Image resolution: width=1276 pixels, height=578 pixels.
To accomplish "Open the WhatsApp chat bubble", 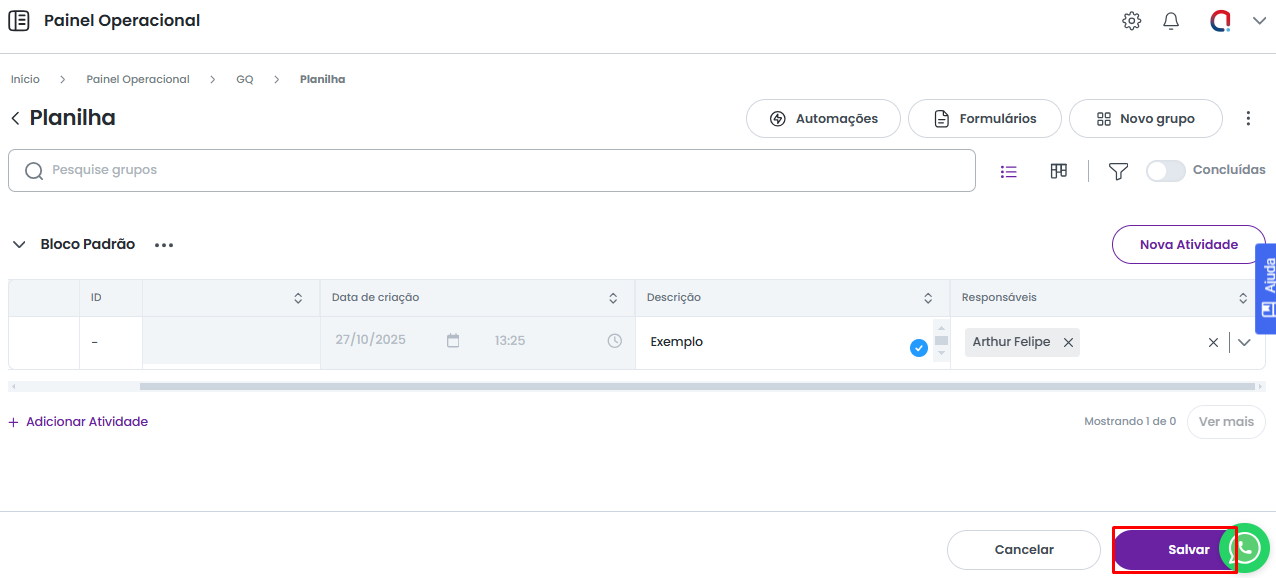I will coord(1247,548).
